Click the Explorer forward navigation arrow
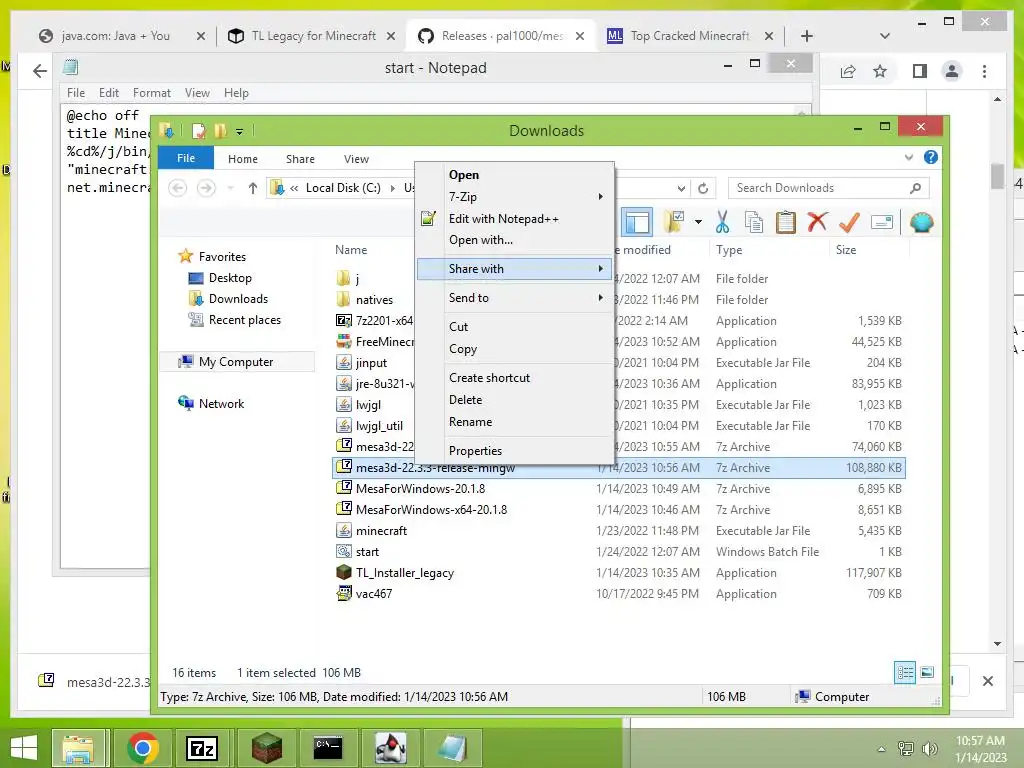 pyautogui.click(x=206, y=188)
